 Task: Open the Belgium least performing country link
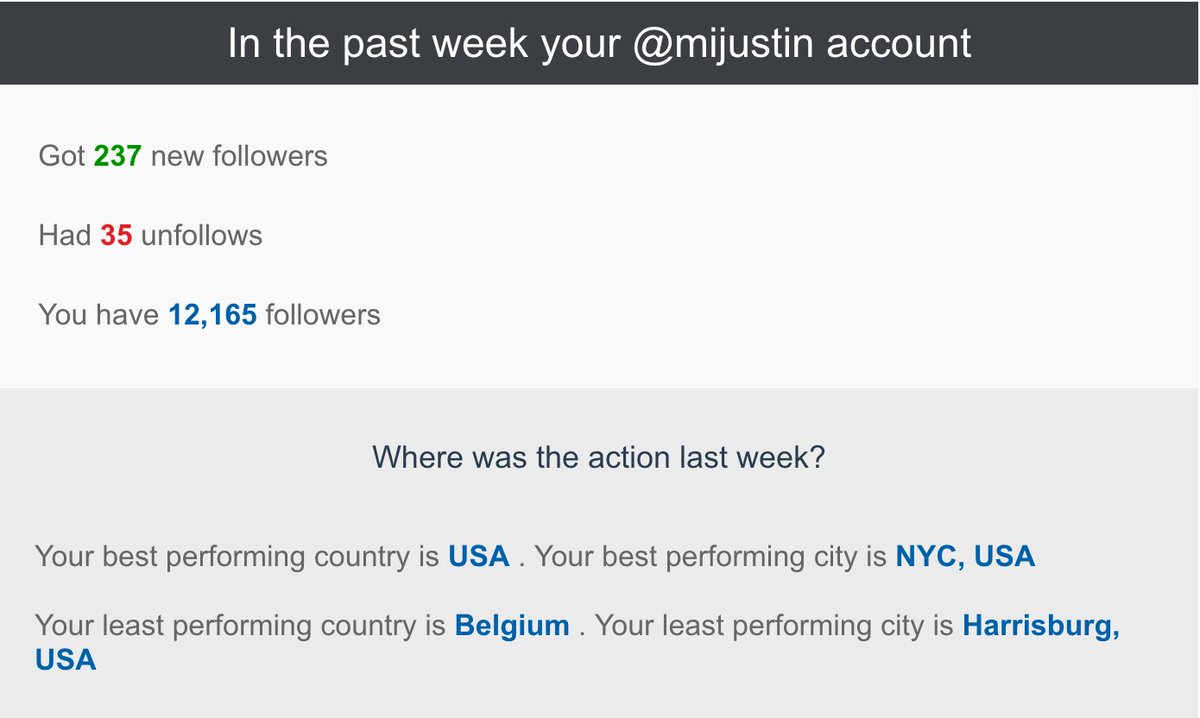(512, 626)
